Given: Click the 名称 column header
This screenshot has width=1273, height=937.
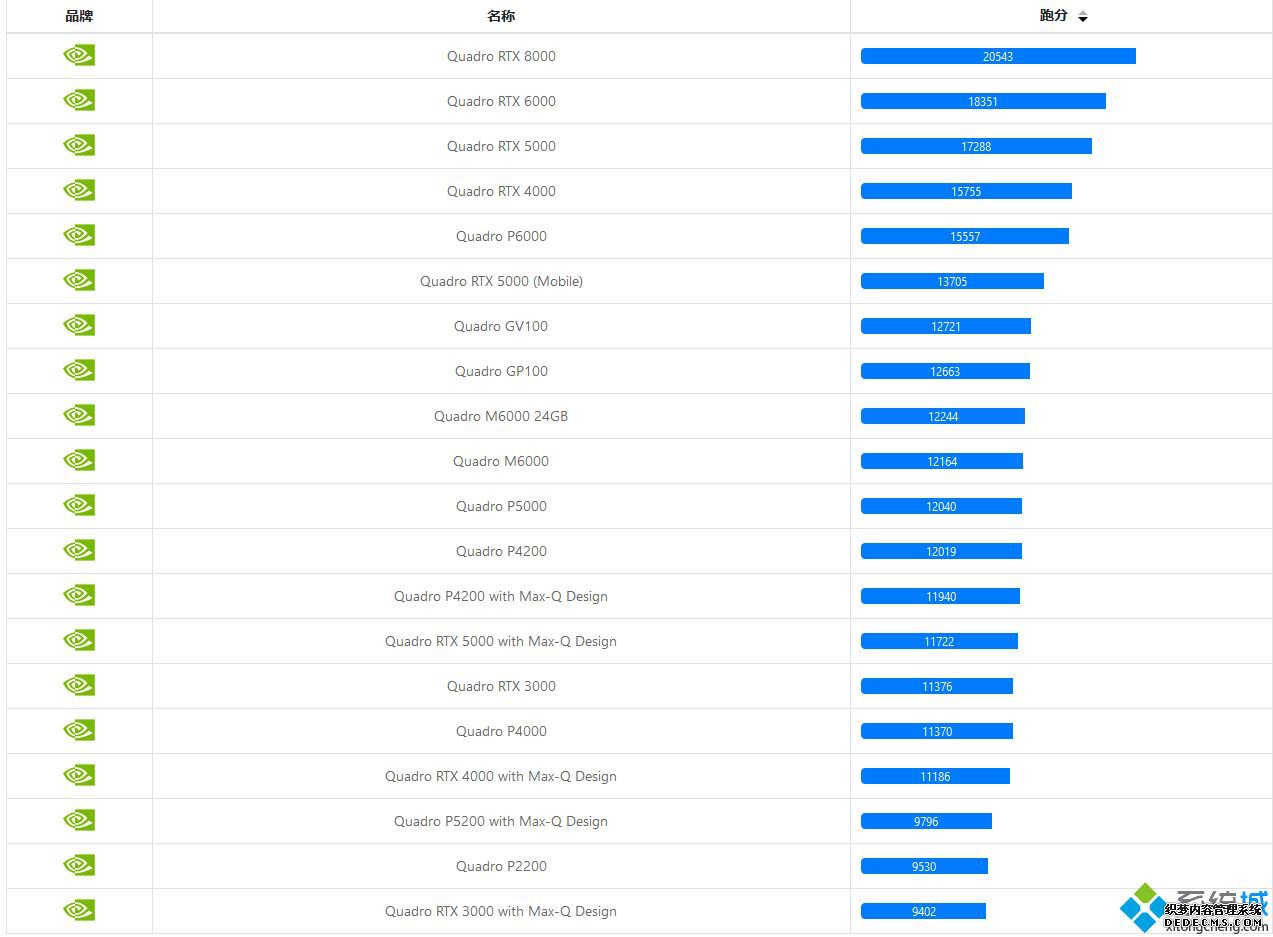Looking at the screenshot, I should click(x=501, y=16).
